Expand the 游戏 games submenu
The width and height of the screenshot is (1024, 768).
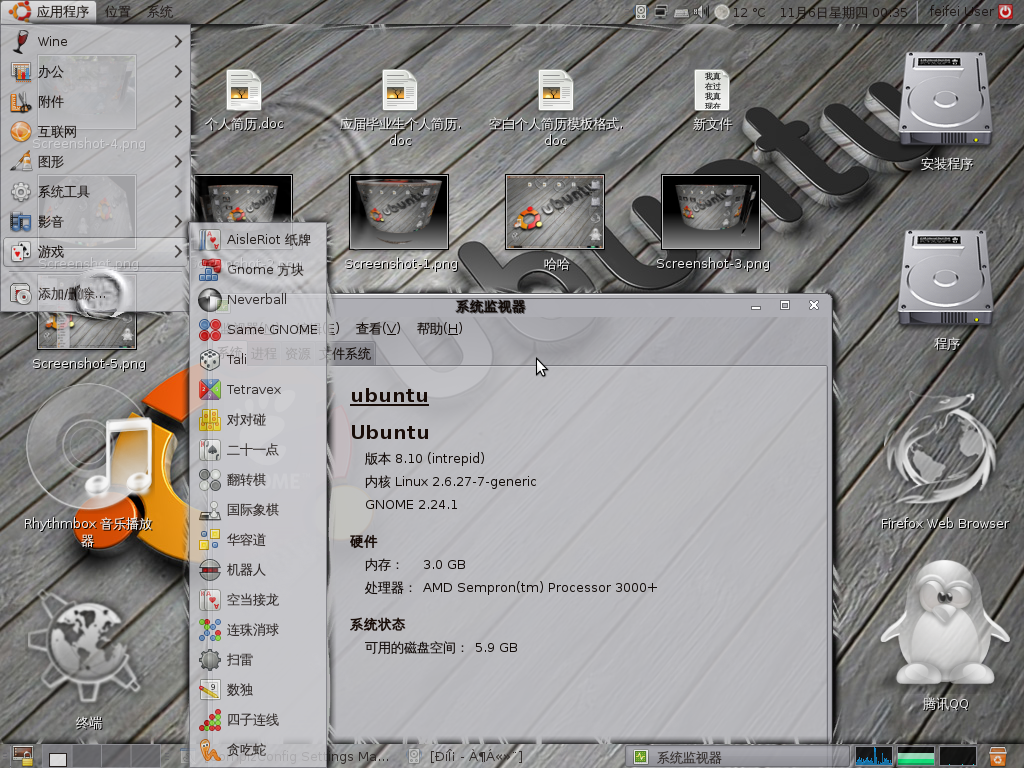pyautogui.click(x=96, y=251)
